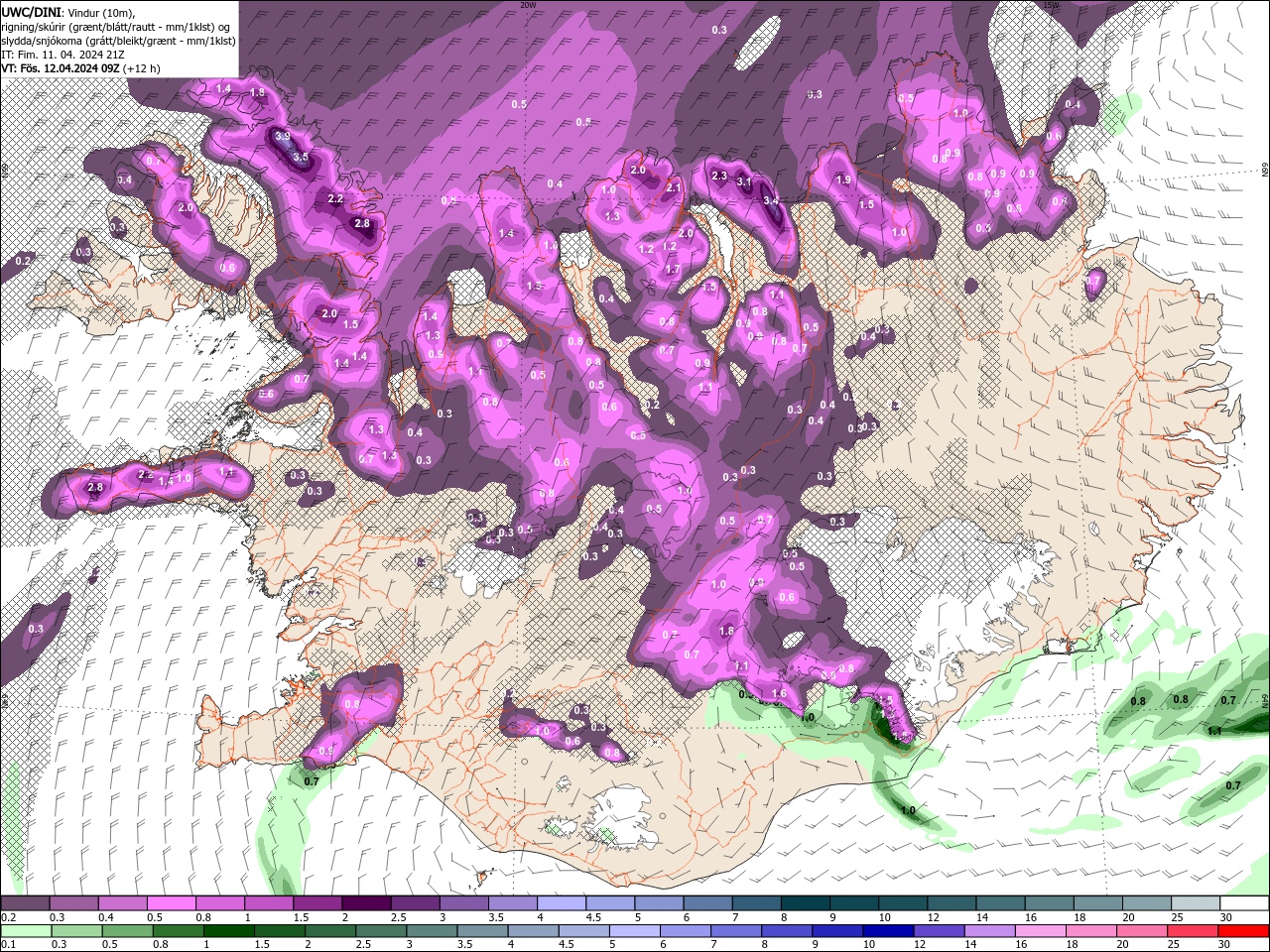Select upper legend swatch between 8 and 9
This screenshot has width=1270, height=952.
tap(806, 903)
